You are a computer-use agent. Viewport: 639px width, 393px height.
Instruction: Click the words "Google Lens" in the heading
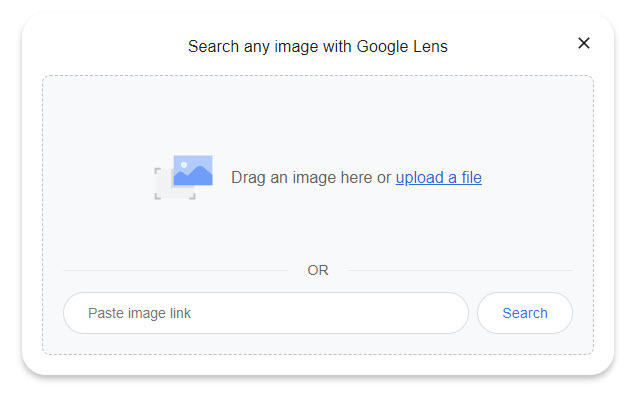[402, 46]
